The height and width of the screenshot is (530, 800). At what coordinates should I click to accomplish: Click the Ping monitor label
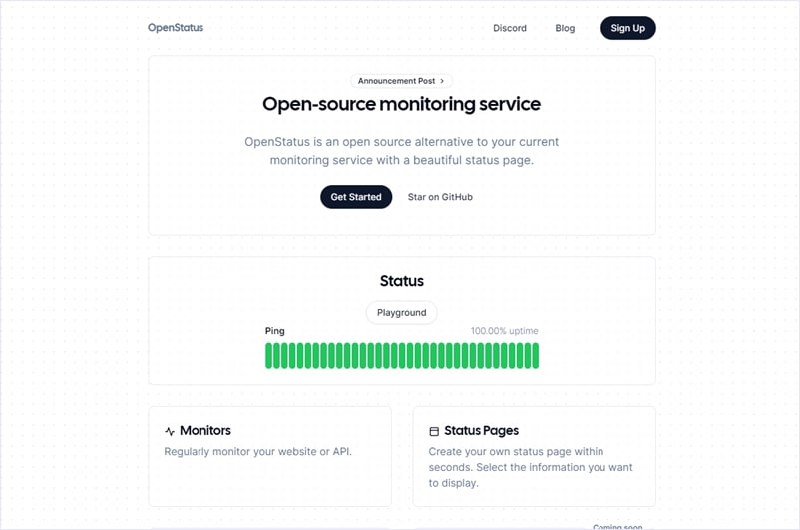(x=274, y=331)
